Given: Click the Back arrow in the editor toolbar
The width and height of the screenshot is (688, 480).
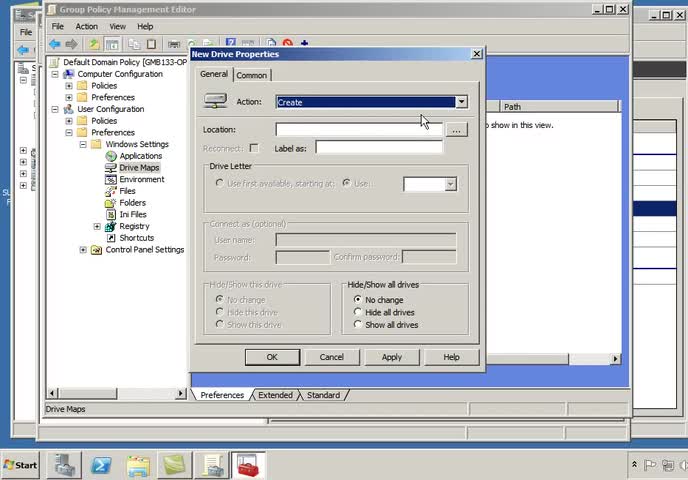Looking at the screenshot, I should 55,44.
